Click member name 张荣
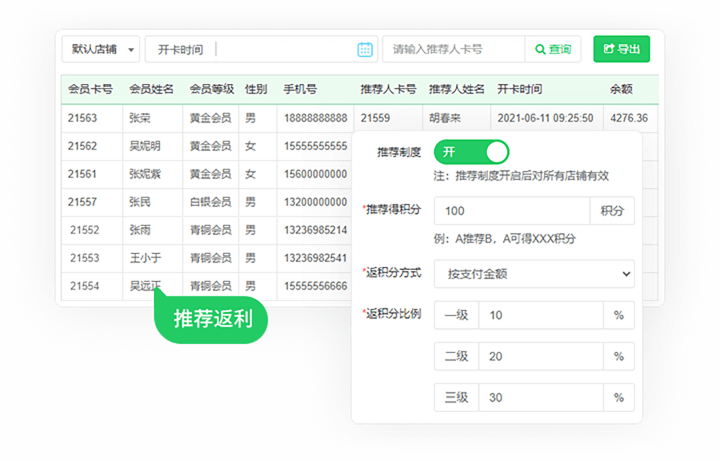720x461 pixels. [140, 118]
